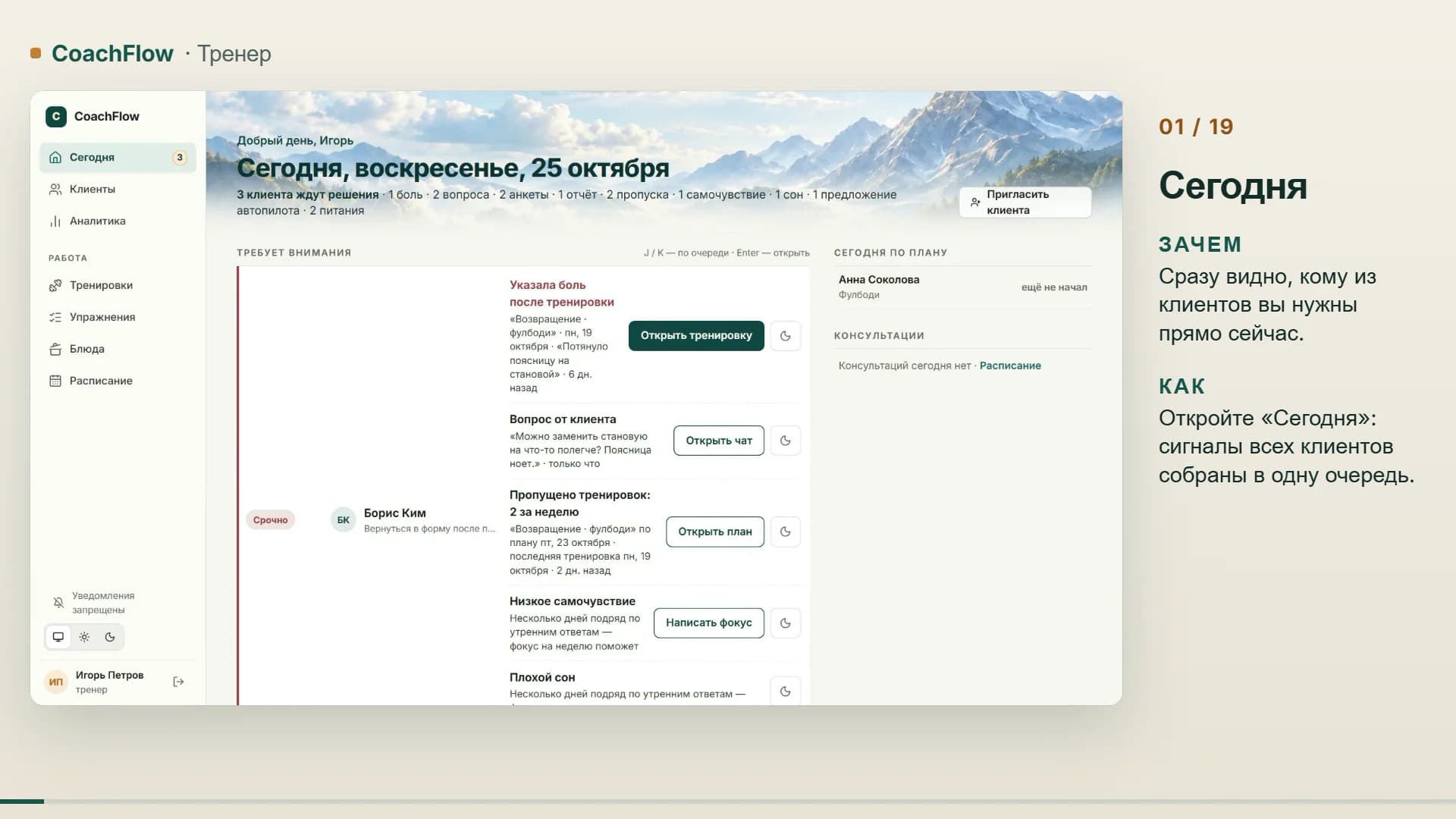This screenshot has height=819, width=1456.
Task: Snooze the pain-after-workout signal moon icon
Action: click(x=786, y=336)
